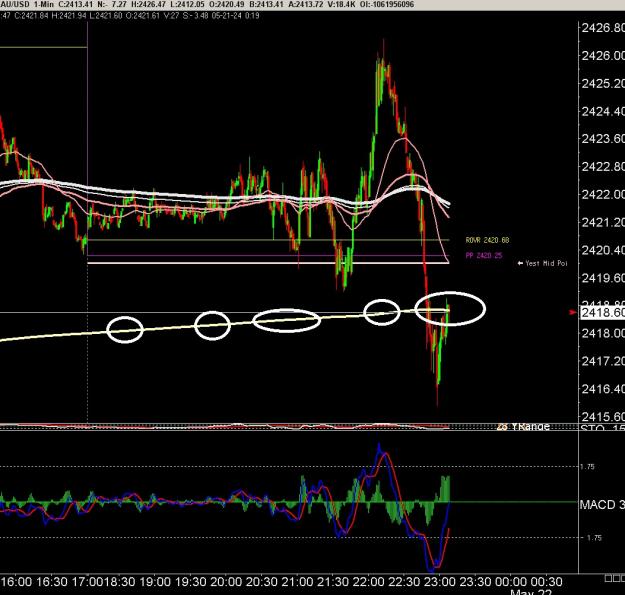Click the bar high H:2421.94 readout
The image size is (625, 595).
(69, 16)
